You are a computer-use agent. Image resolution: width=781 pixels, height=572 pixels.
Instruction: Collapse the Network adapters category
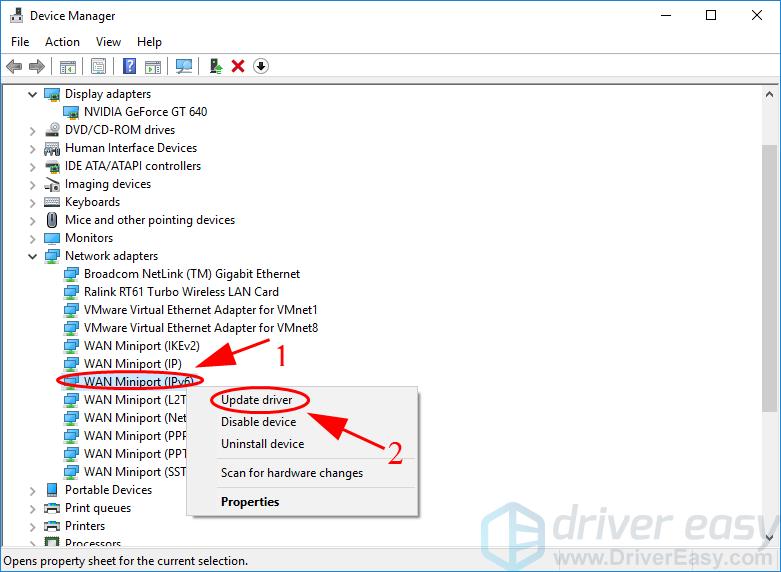tap(32, 256)
